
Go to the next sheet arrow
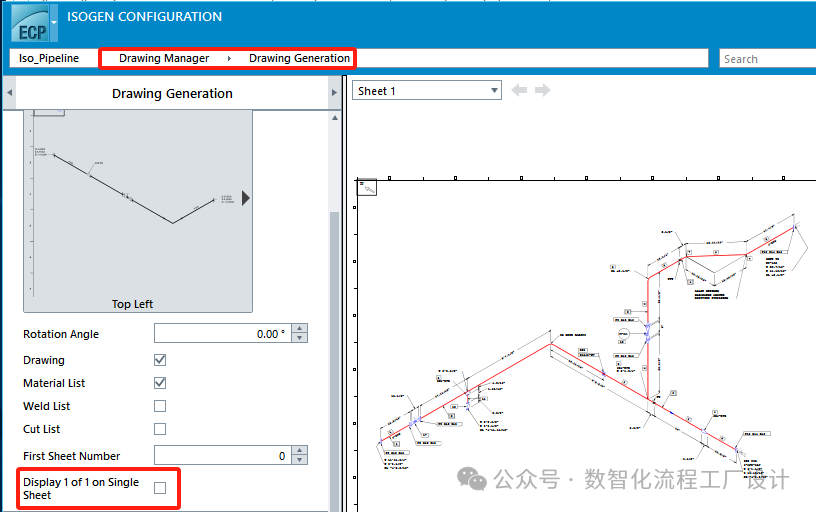[542, 90]
